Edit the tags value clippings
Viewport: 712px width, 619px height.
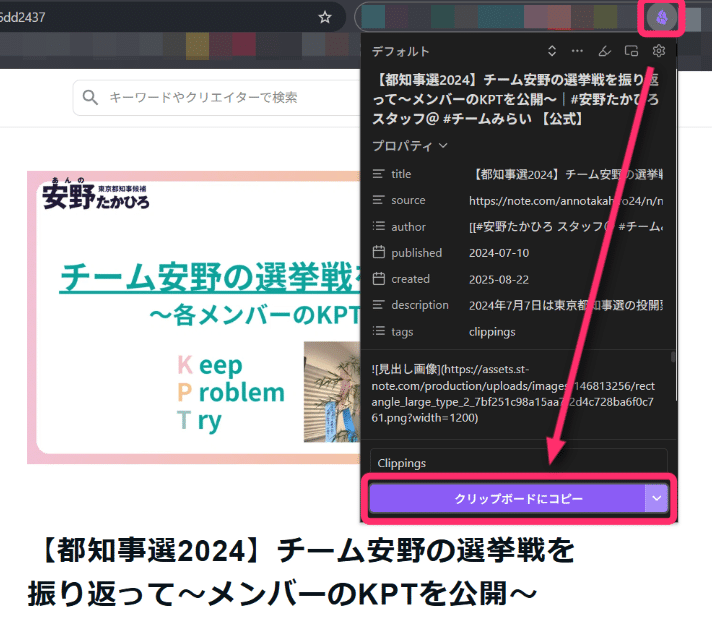click(492, 332)
